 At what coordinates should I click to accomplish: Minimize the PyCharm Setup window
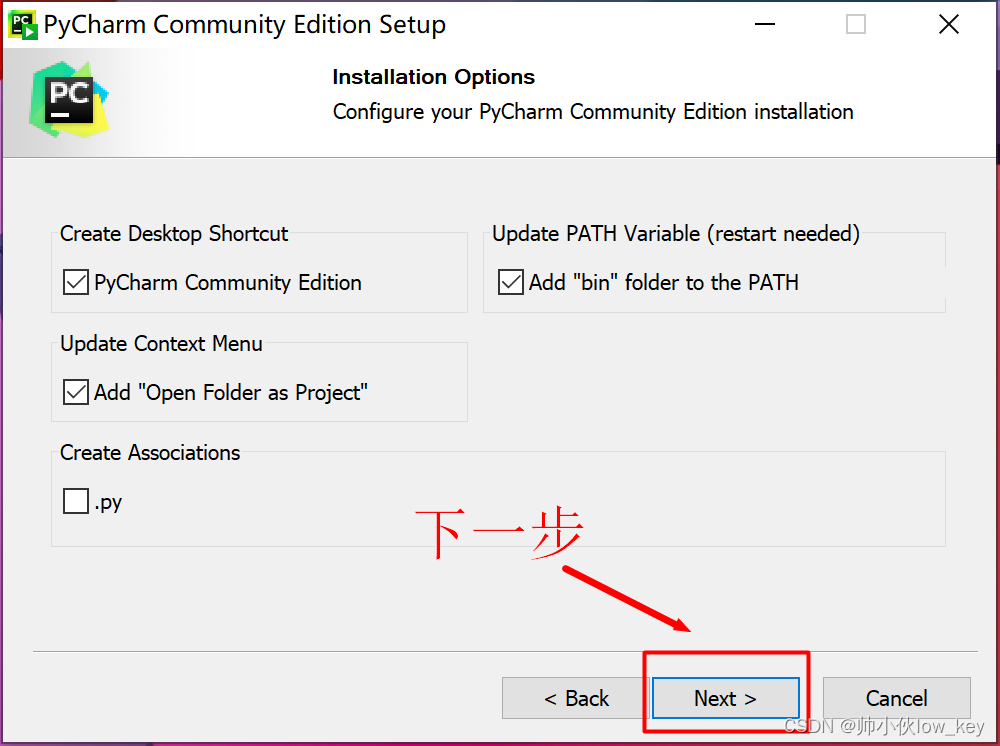click(765, 24)
